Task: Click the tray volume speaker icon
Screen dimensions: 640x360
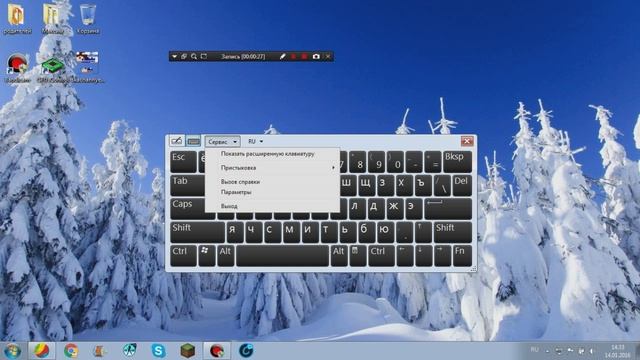Action: point(591,351)
